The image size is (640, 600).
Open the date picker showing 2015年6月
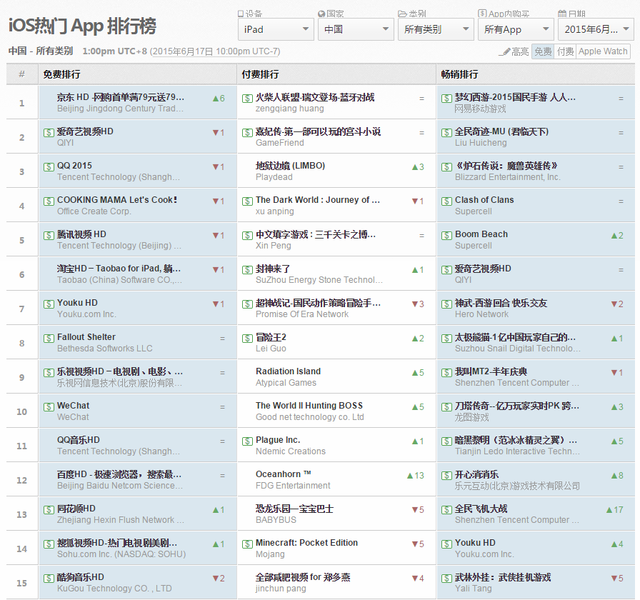point(597,30)
